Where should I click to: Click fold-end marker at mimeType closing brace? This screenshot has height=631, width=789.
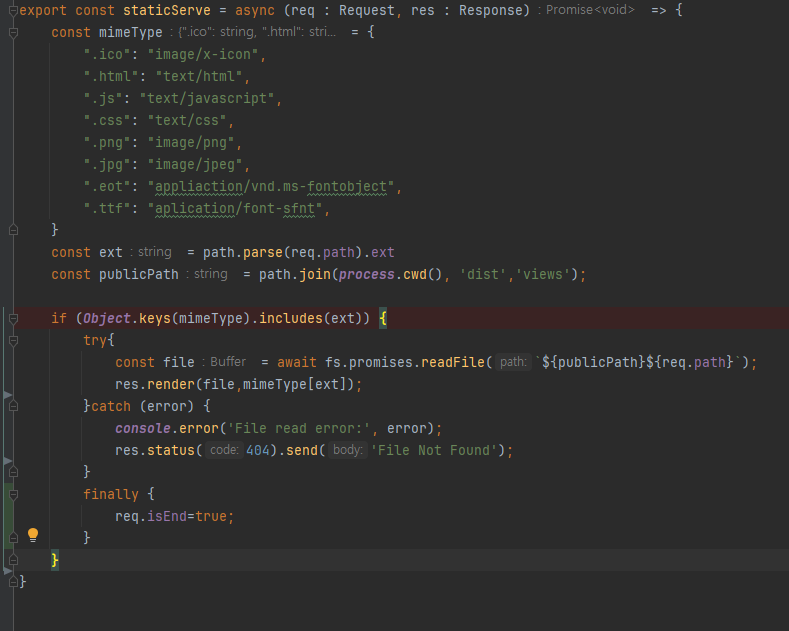coord(14,230)
